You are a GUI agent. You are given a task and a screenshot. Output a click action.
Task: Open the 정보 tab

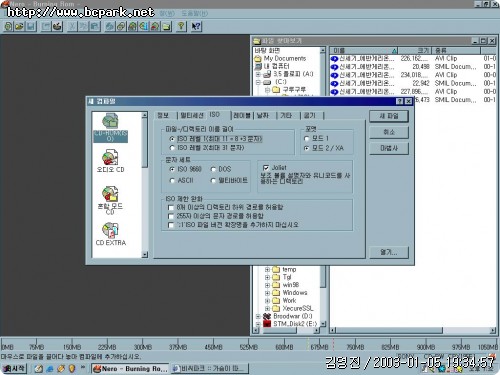coord(163,115)
